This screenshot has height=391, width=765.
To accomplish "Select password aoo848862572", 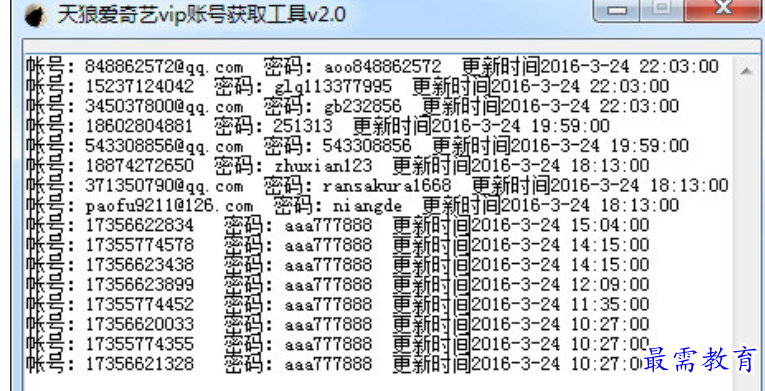I will 382,66.
